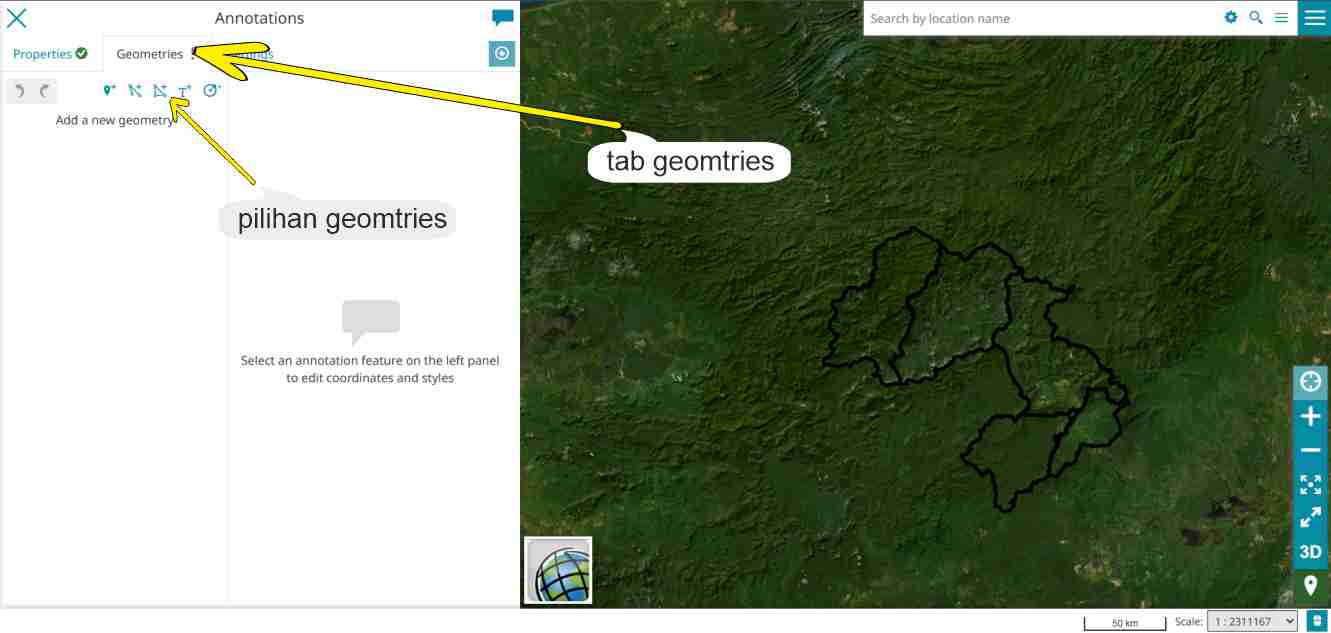Open the Scale dropdown
Image resolution: width=1331 pixels, height=633 pixels.
(x=1252, y=621)
